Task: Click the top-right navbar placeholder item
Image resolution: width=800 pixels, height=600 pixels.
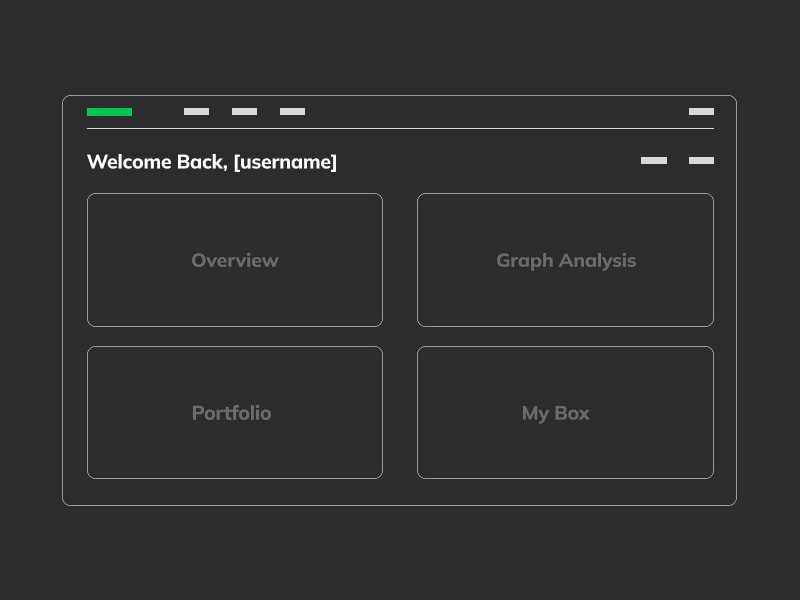Action: click(x=701, y=111)
